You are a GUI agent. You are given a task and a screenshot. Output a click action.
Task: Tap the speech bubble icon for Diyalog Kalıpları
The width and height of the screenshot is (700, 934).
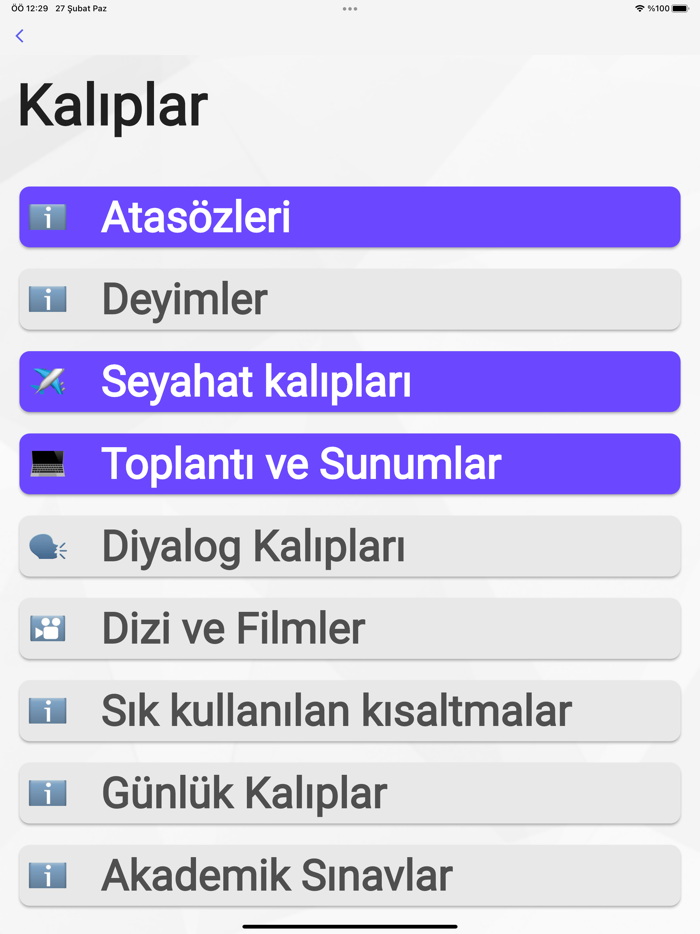47,546
